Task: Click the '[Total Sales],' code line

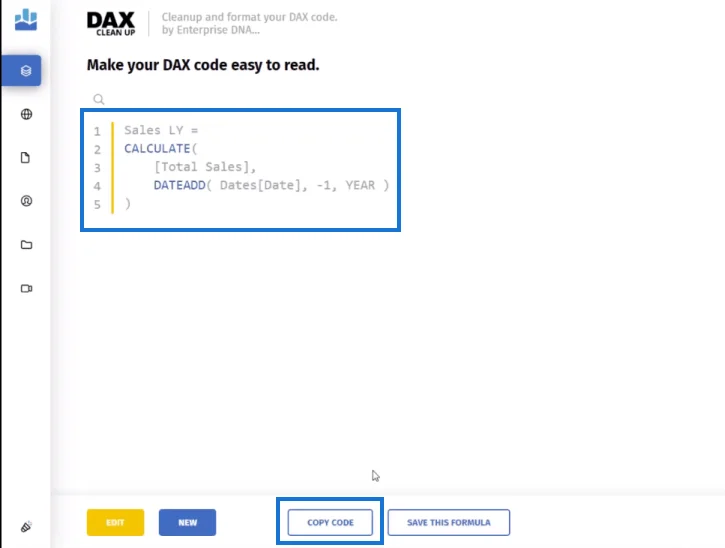Action: 205,167
